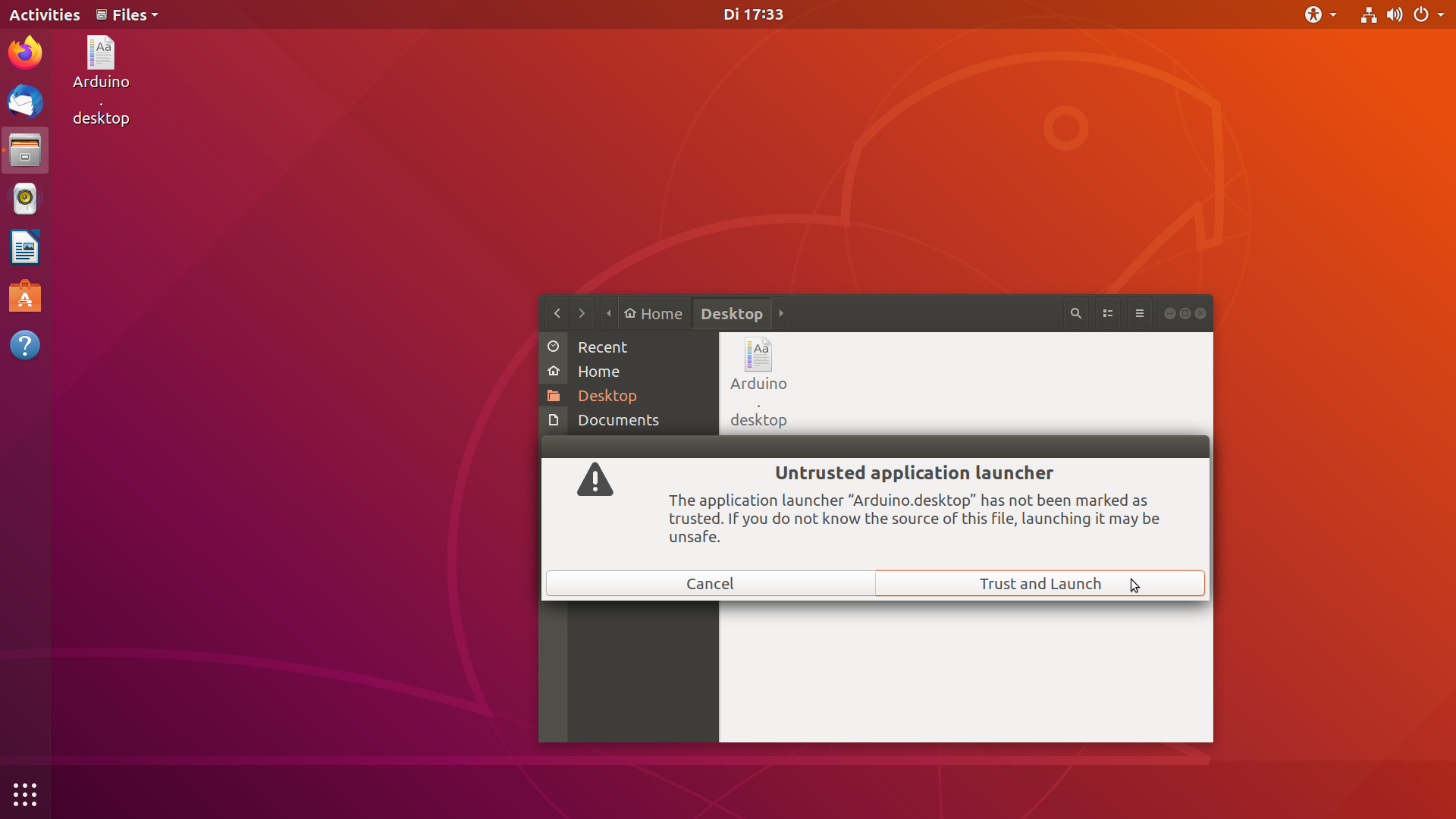The image size is (1456, 819).
Task: Open the power system menu
Action: pyautogui.click(x=1428, y=14)
